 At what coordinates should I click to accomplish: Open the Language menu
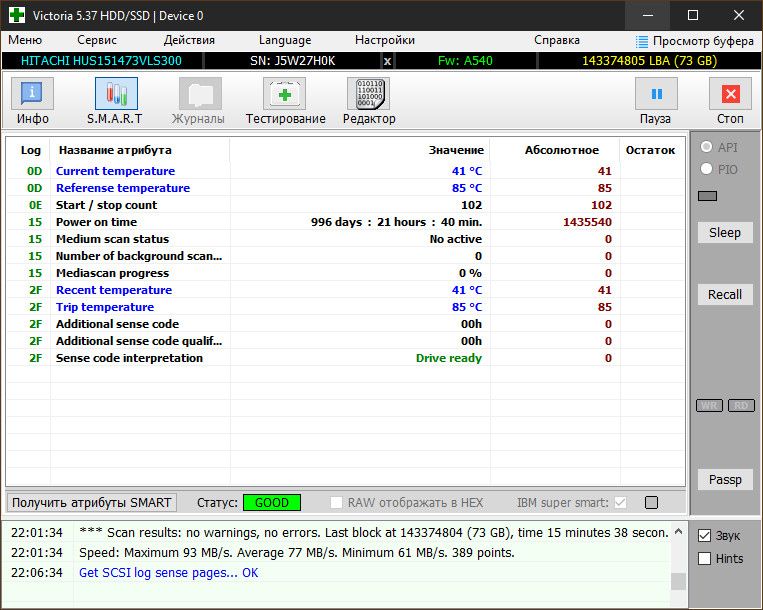(285, 40)
